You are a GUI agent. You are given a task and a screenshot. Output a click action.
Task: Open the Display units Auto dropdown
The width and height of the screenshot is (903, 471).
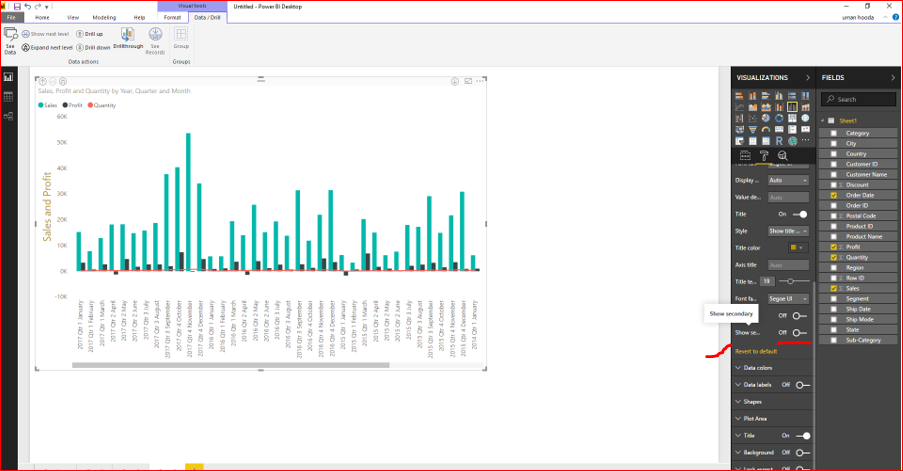pyautogui.click(x=788, y=180)
